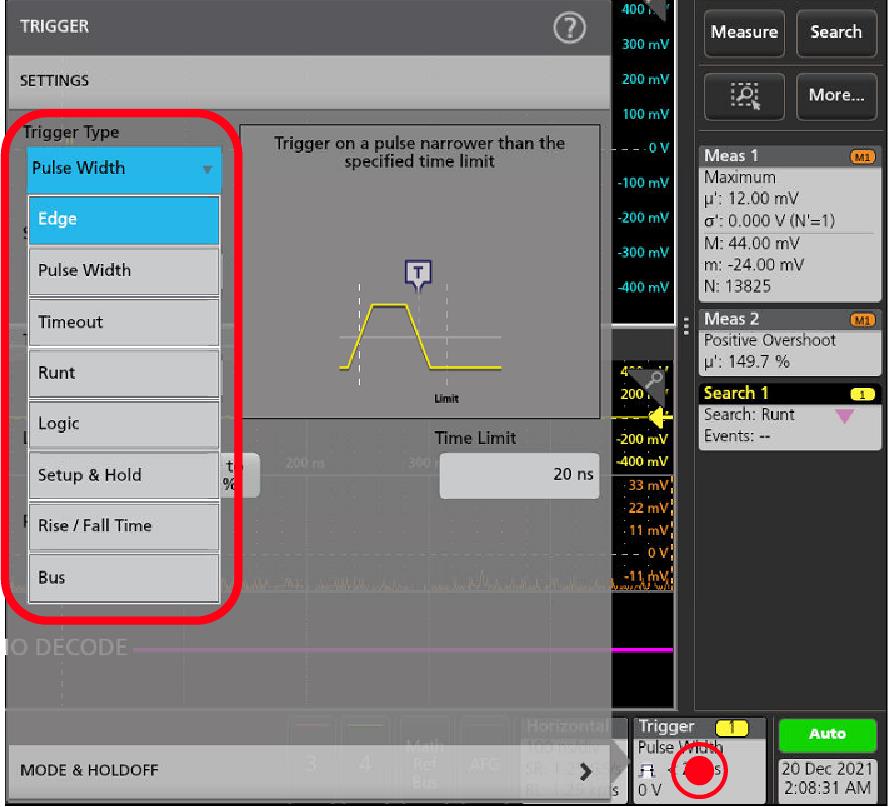Click the Search button
The height and width of the screenshot is (807, 888).
coord(835,33)
